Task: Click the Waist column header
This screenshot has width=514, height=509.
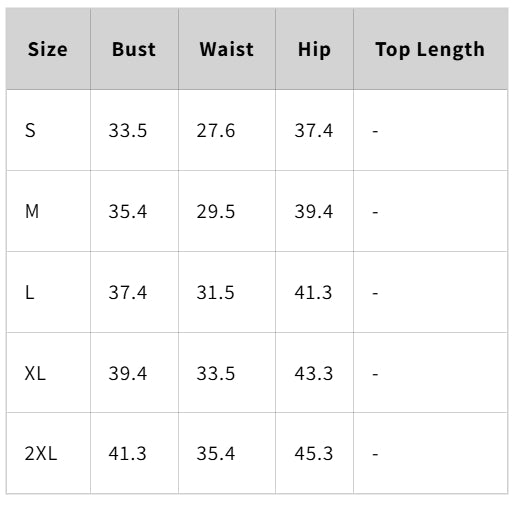Action: (x=227, y=49)
